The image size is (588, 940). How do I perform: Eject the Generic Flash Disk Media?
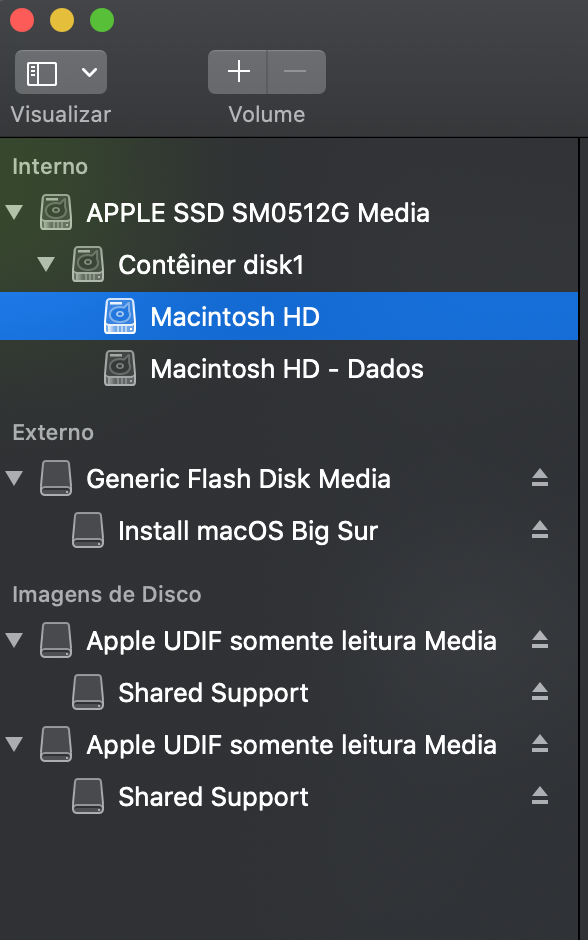click(x=539, y=478)
